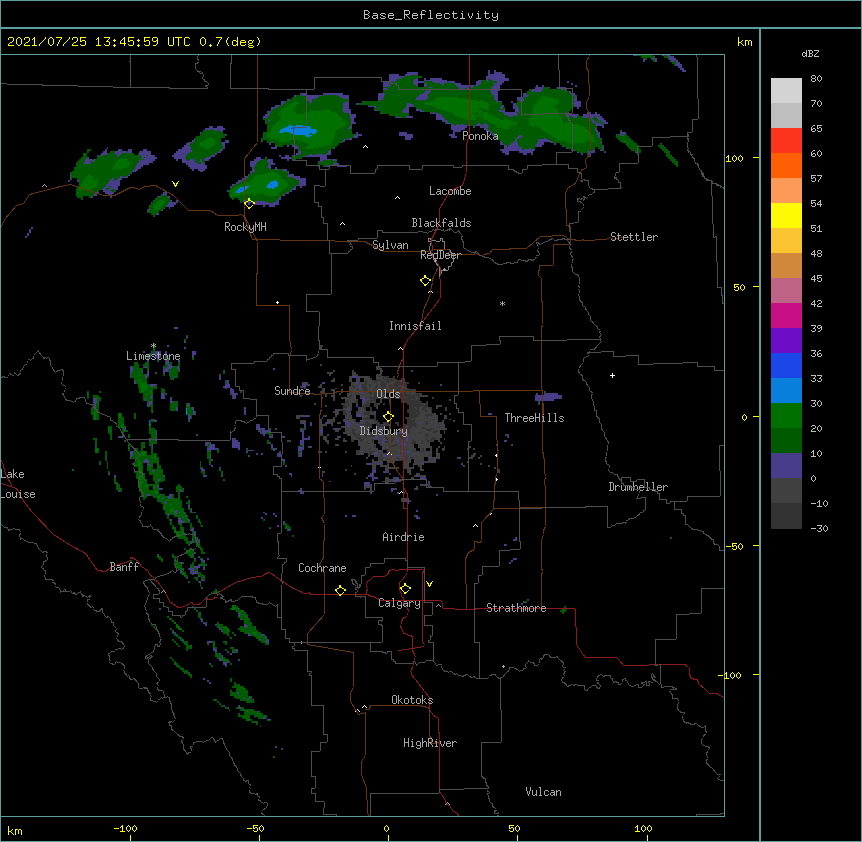This screenshot has width=862, height=842.
Task: Click the asterisk marker above Limestone label
Action: (153, 346)
